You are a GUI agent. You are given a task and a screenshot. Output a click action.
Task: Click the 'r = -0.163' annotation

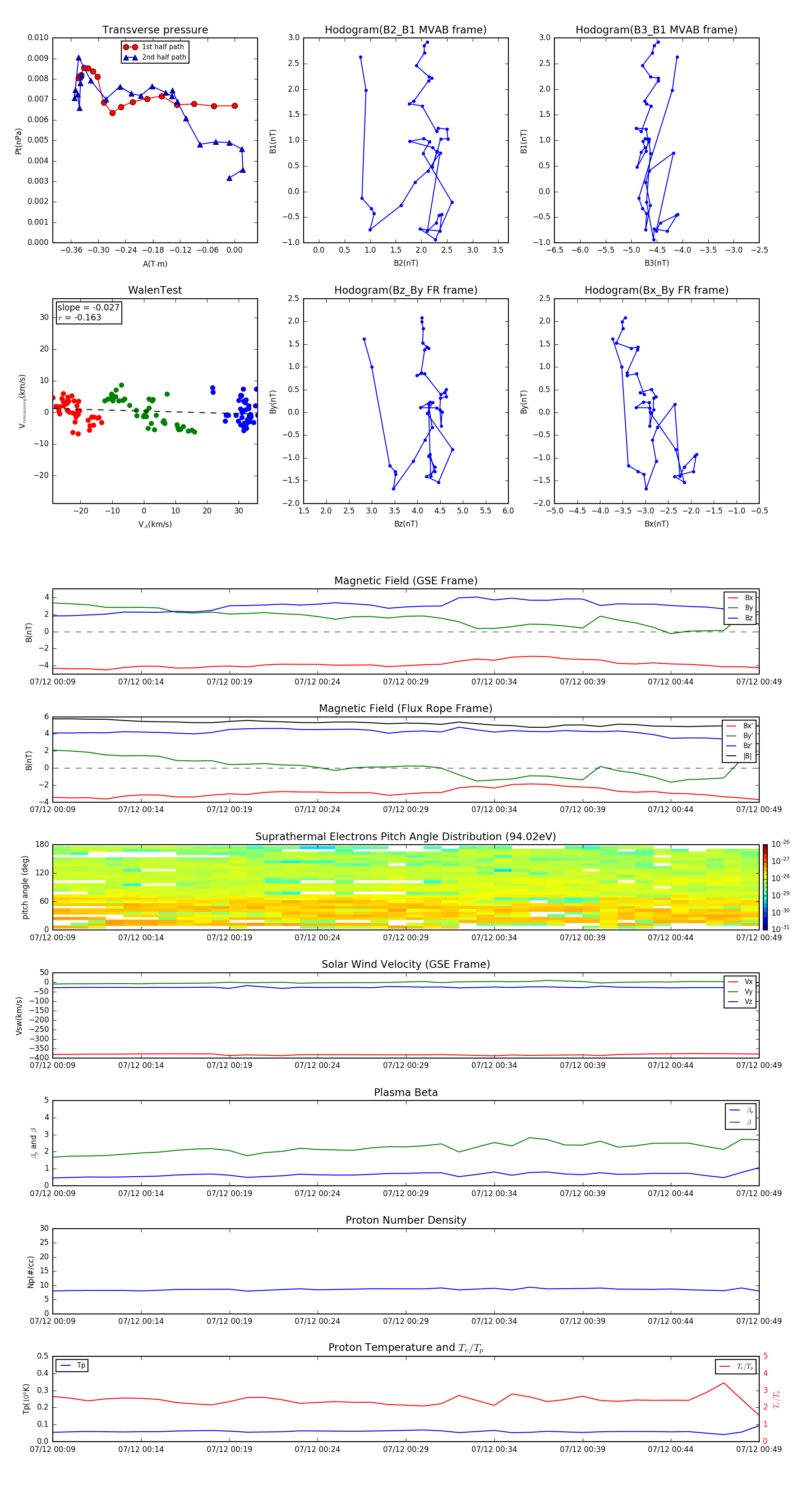click(x=80, y=317)
